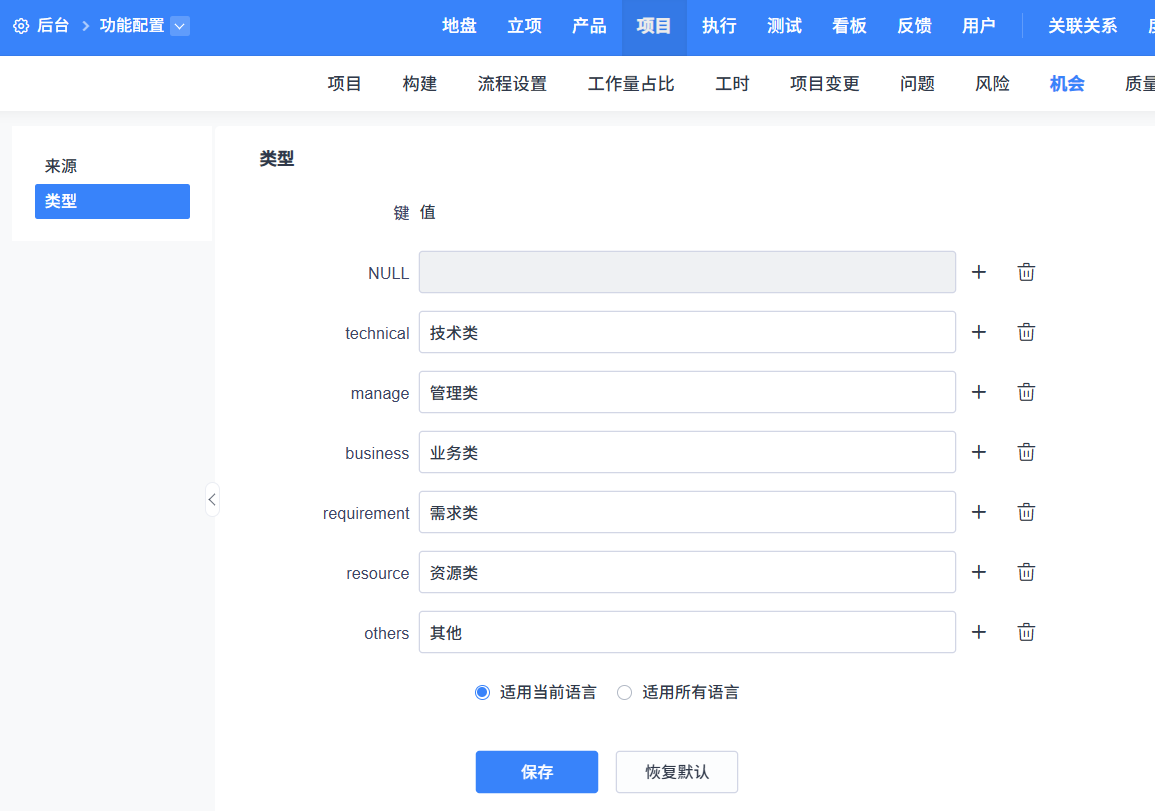
Task: Collapse the left sidebar panel
Action: point(212,499)
